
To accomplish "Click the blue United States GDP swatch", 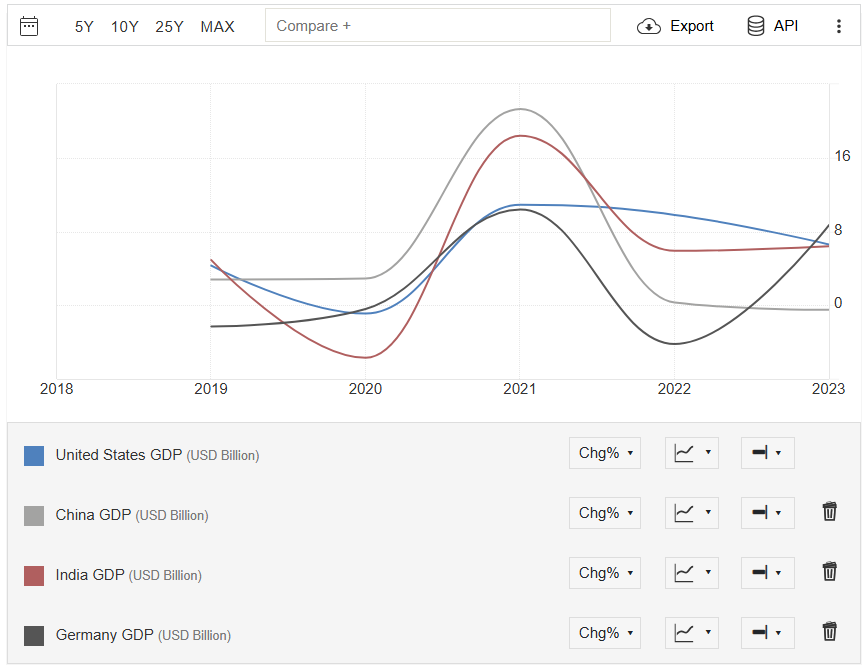I will [34, 456].
